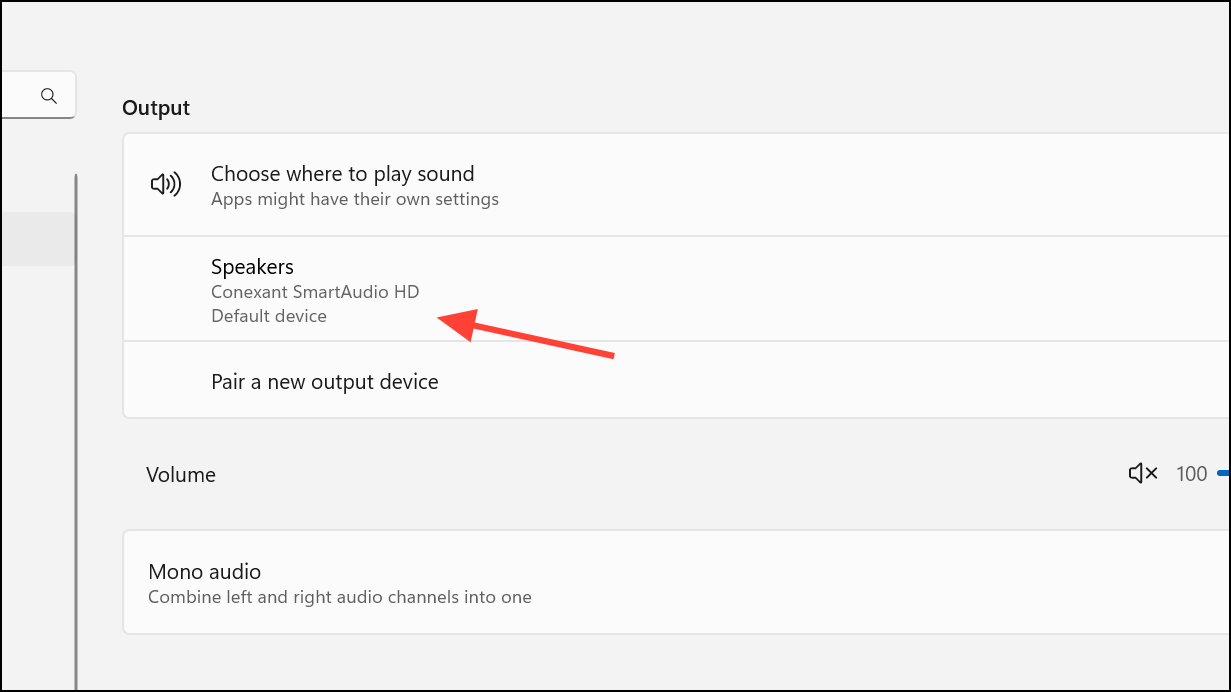Unmute sound using the muted speaker icon
This screenshot has width=1231, height=692.
[x=1142, y=474]
